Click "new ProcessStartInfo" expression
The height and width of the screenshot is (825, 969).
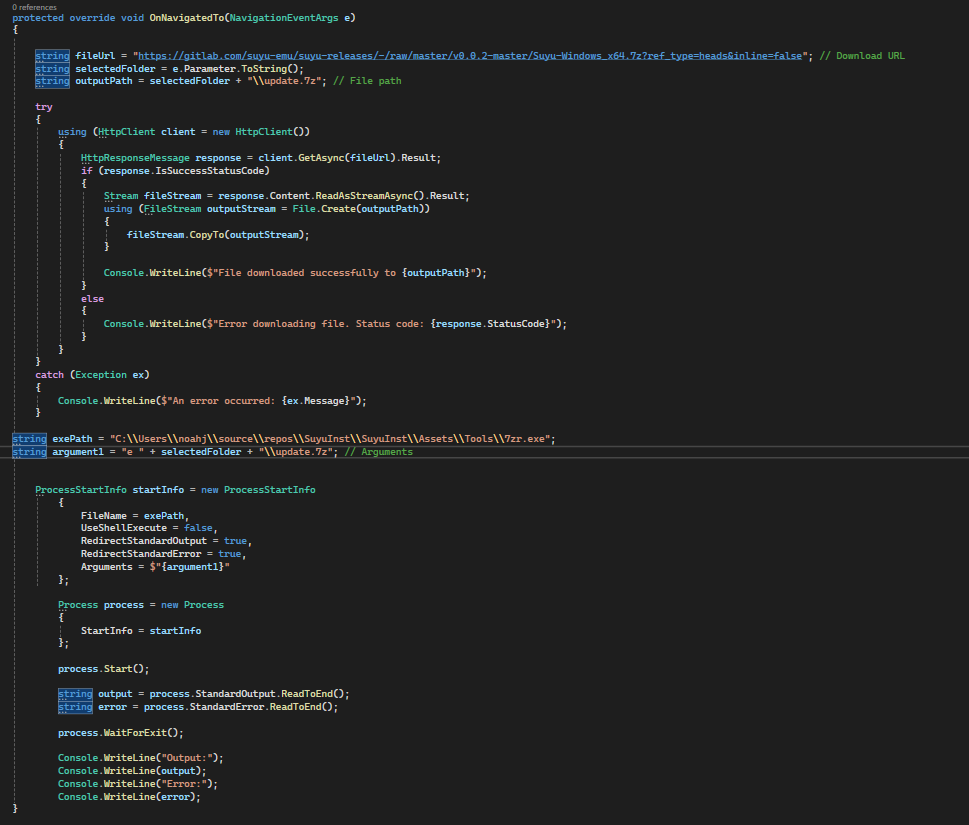tap(258, 489)
